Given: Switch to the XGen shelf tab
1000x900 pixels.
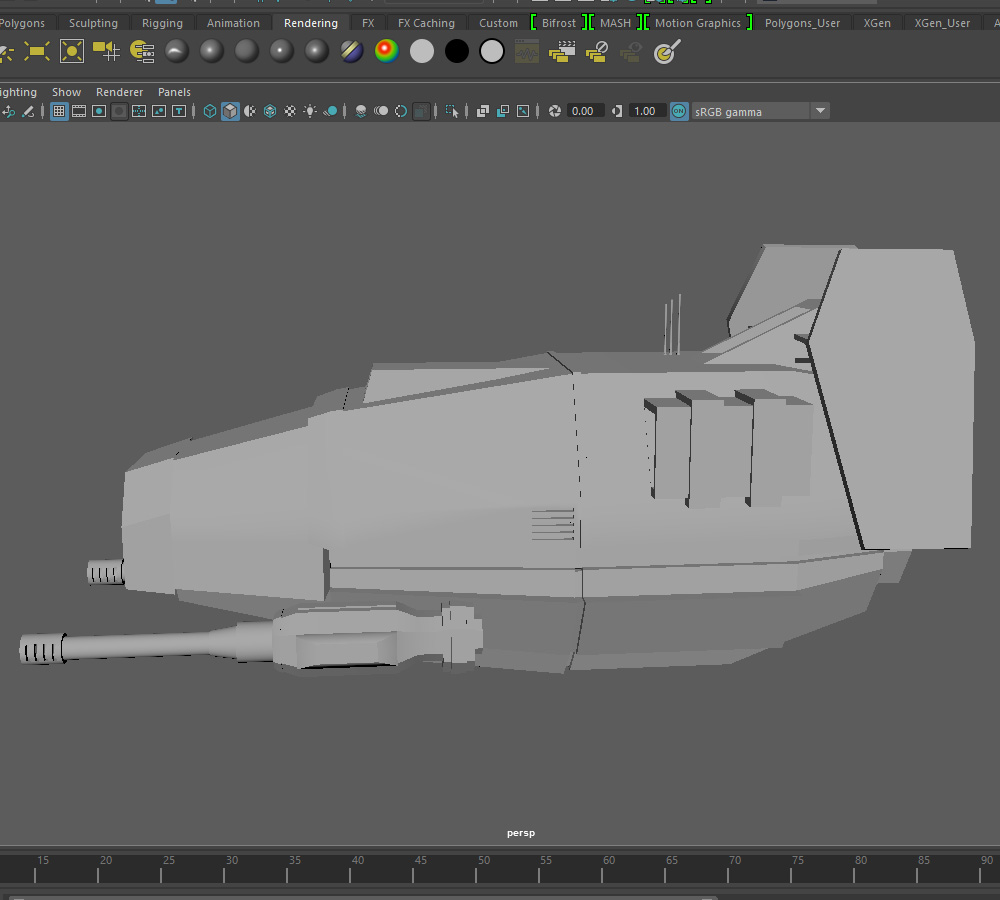Looking at the screenshot, I should coord(877,23).
